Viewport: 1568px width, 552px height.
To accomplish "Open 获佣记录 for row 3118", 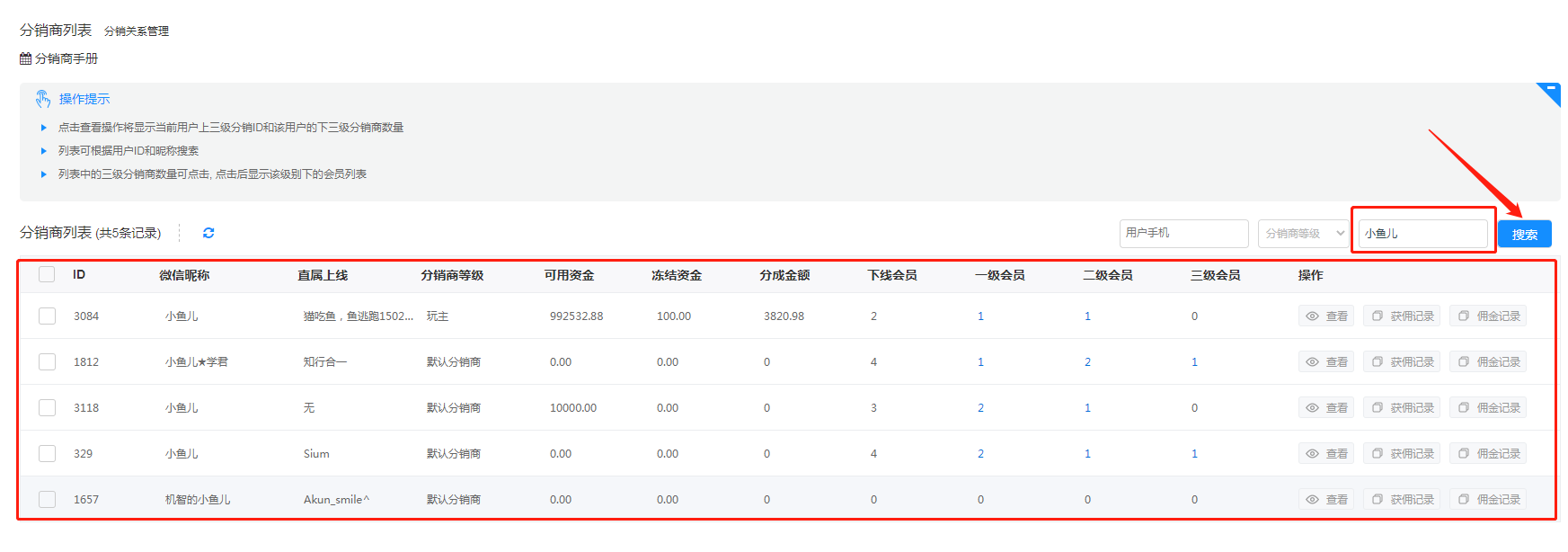I will [x=1402, y=407].
